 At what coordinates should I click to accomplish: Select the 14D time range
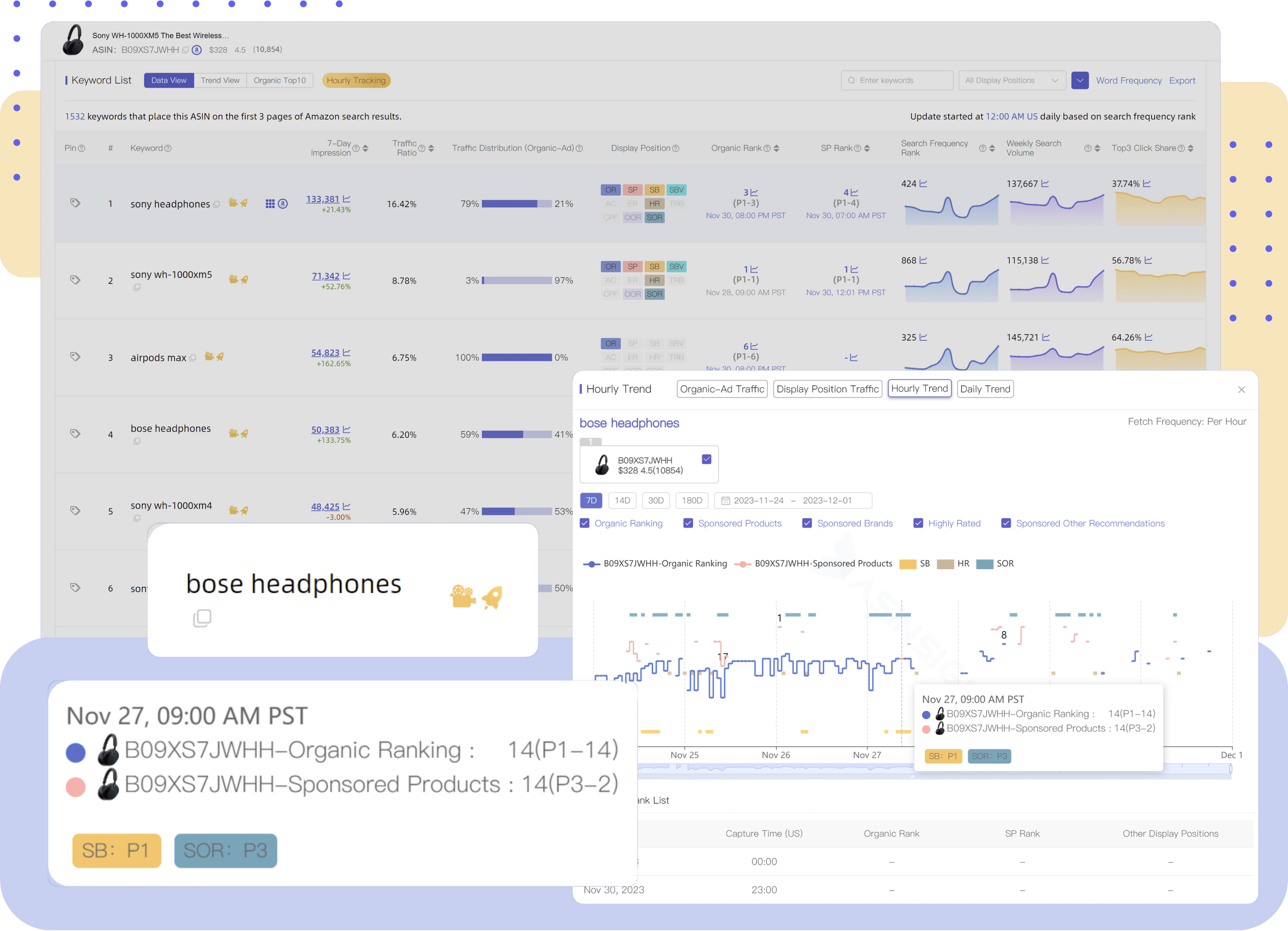tap(622, 500)
